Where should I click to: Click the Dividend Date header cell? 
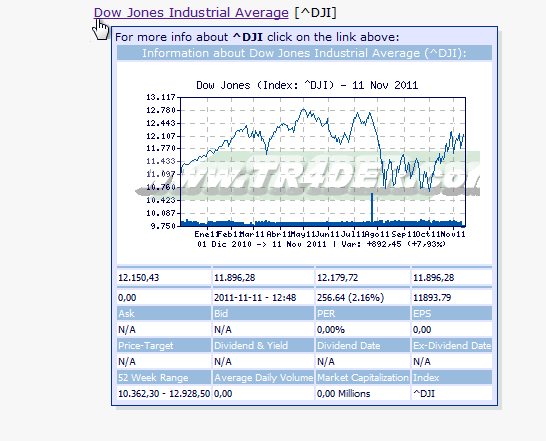click(x=362, y=346)
